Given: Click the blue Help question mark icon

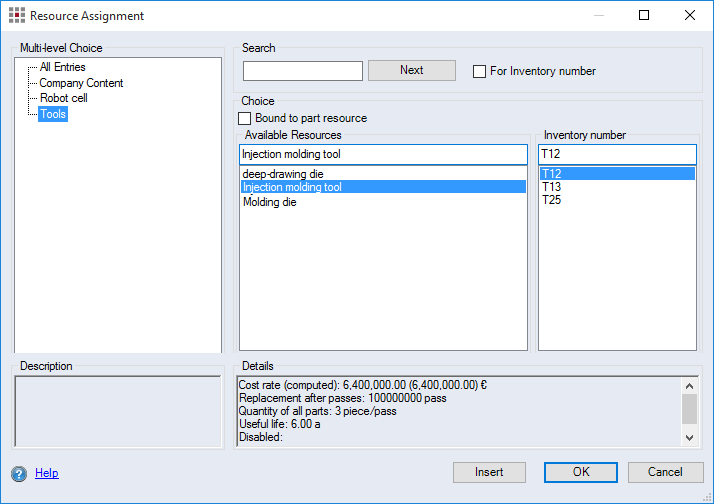Looking at the screenshot, I should (19, 474).
